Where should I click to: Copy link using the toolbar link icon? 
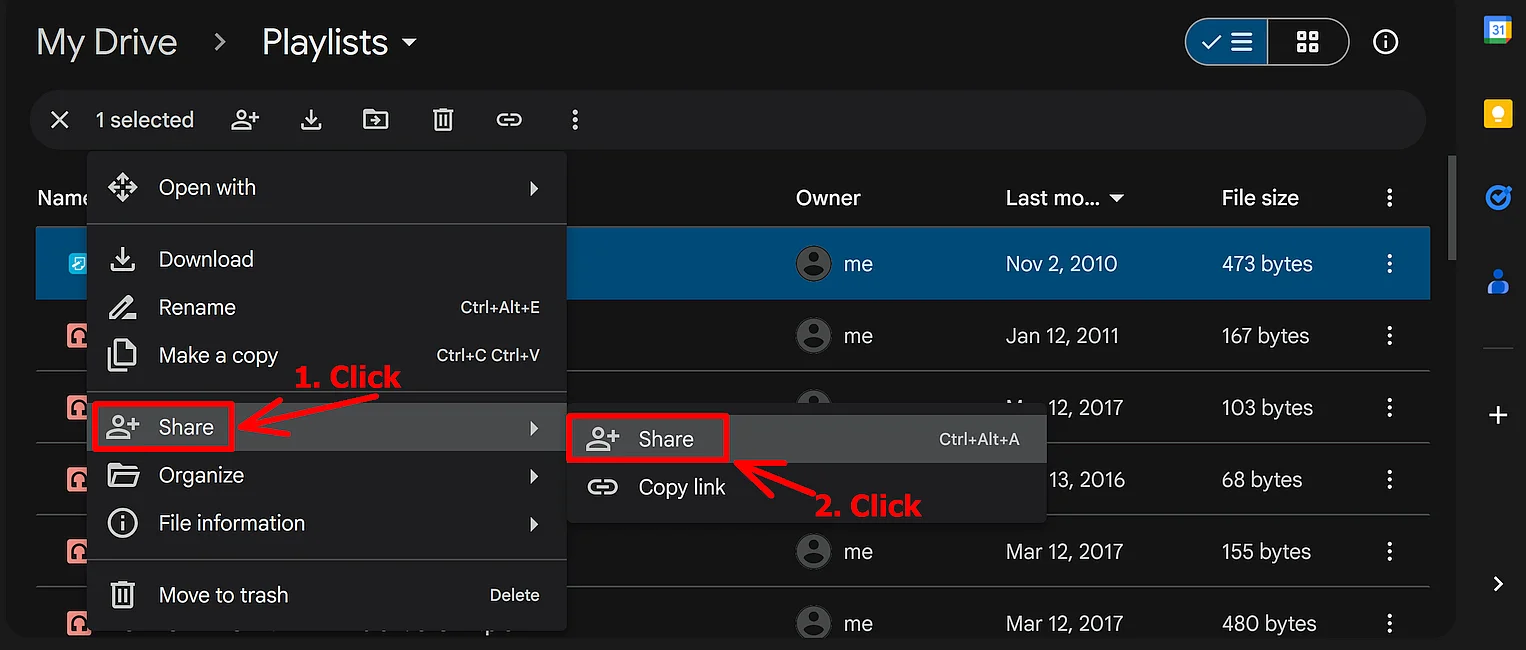pos(509,120)
